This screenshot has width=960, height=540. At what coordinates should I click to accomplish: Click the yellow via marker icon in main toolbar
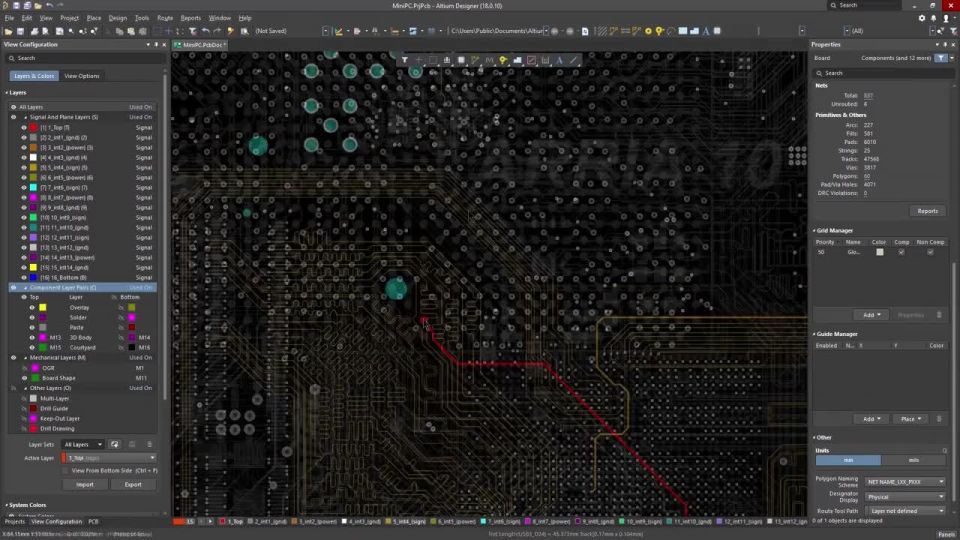pyautogui.click(x=659, y=31)
